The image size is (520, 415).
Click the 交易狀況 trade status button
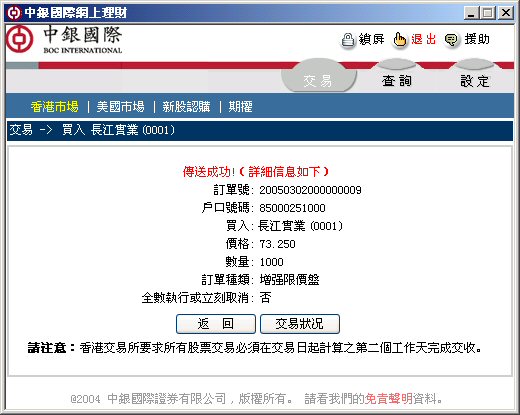pyautogui.click(x=300, y=324)
